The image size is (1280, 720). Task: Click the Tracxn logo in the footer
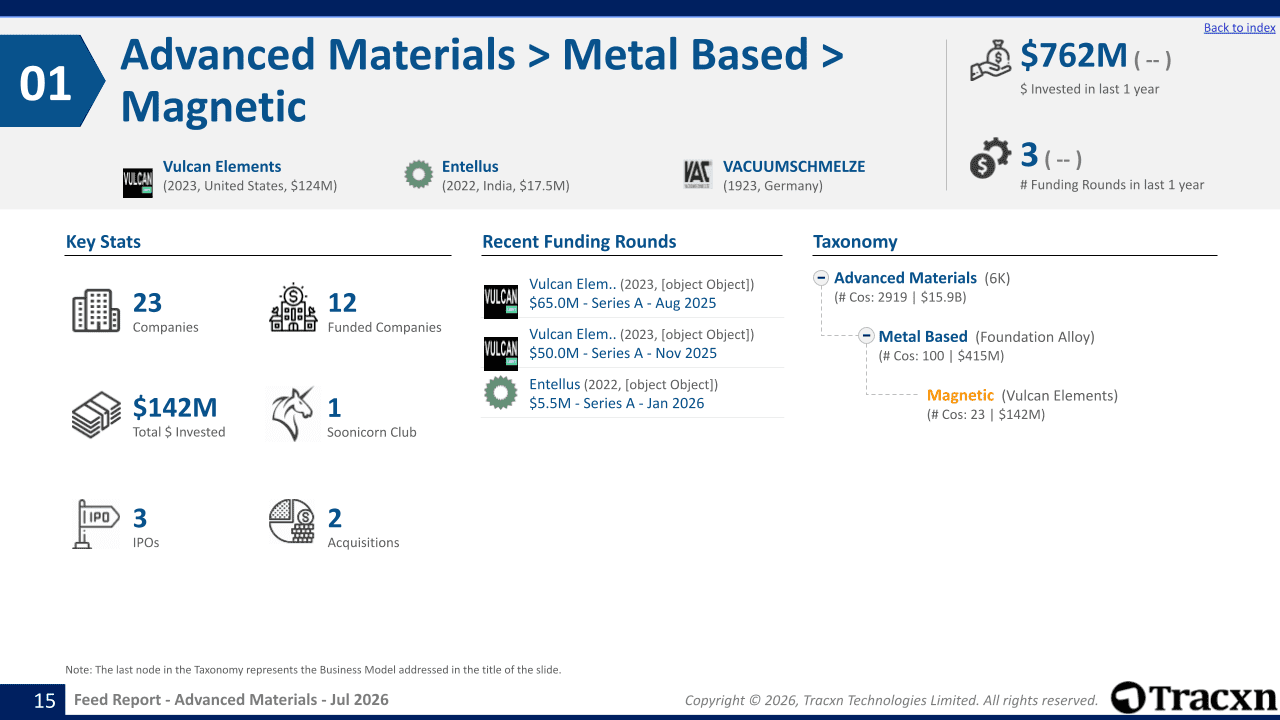[x=1194, y=698]
